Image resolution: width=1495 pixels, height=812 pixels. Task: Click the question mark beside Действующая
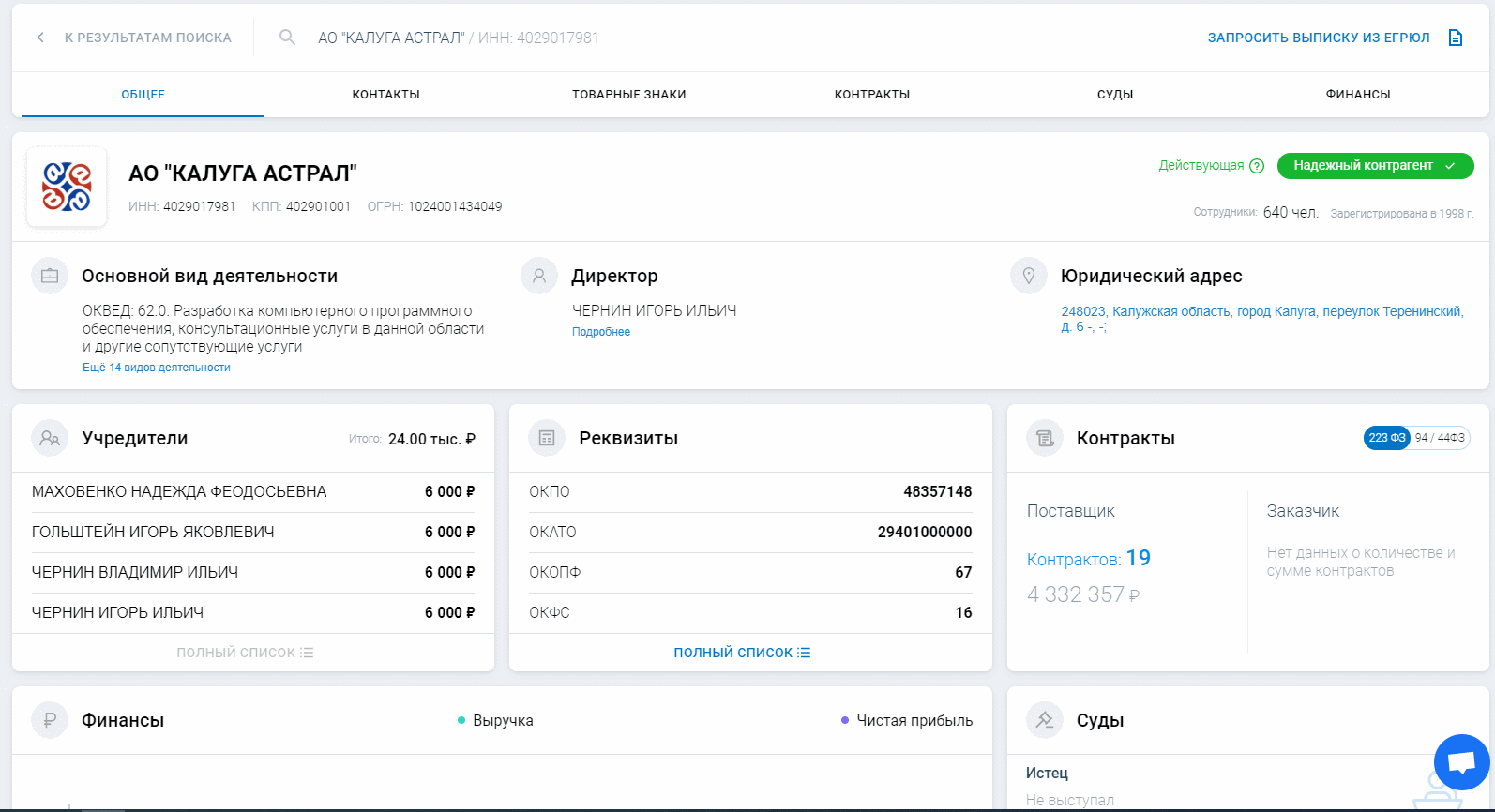click(1257, 166)
